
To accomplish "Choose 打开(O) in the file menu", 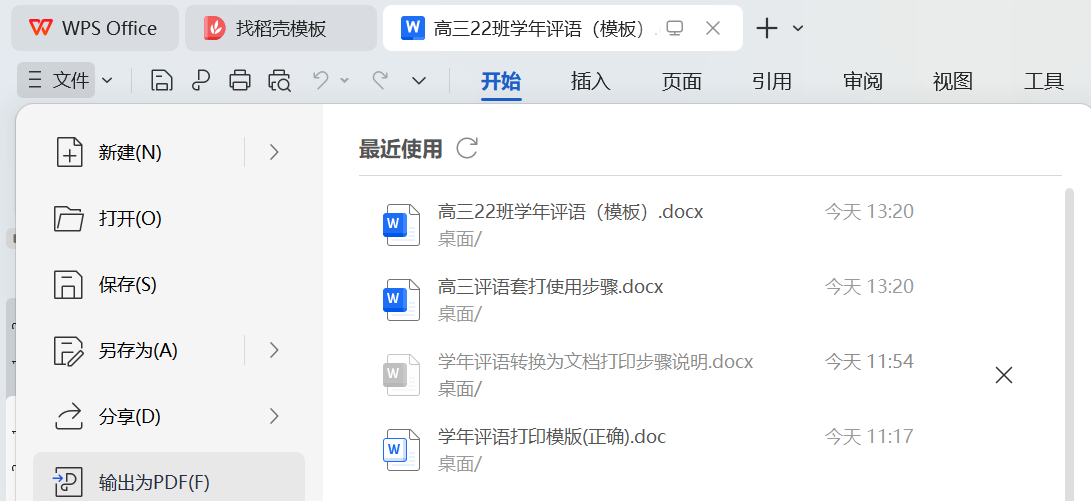I will point(169,219).
